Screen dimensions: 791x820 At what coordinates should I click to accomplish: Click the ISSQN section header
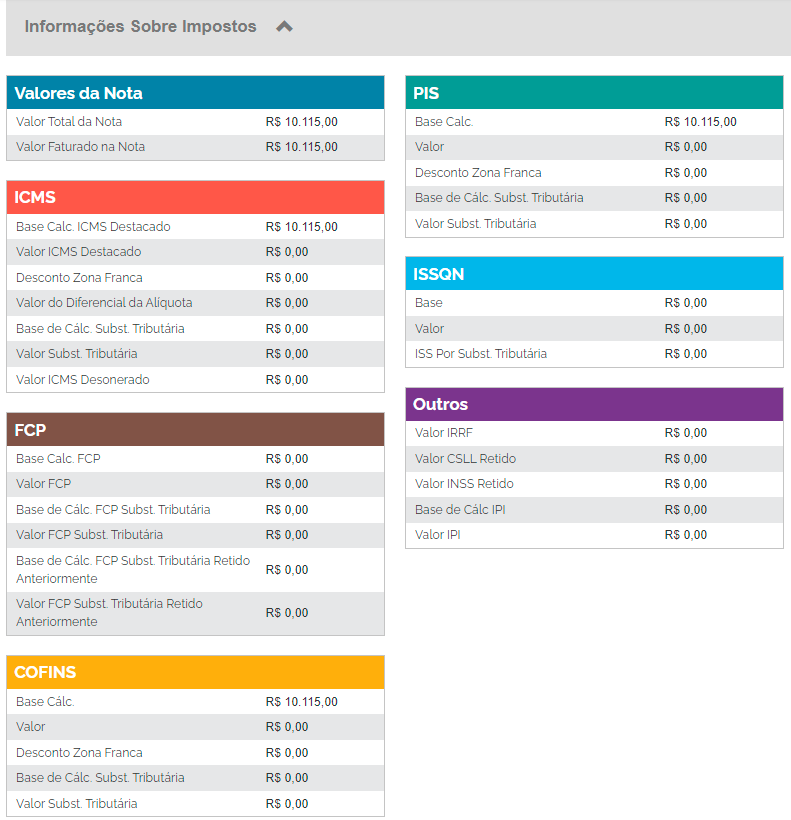click(594, 274)
